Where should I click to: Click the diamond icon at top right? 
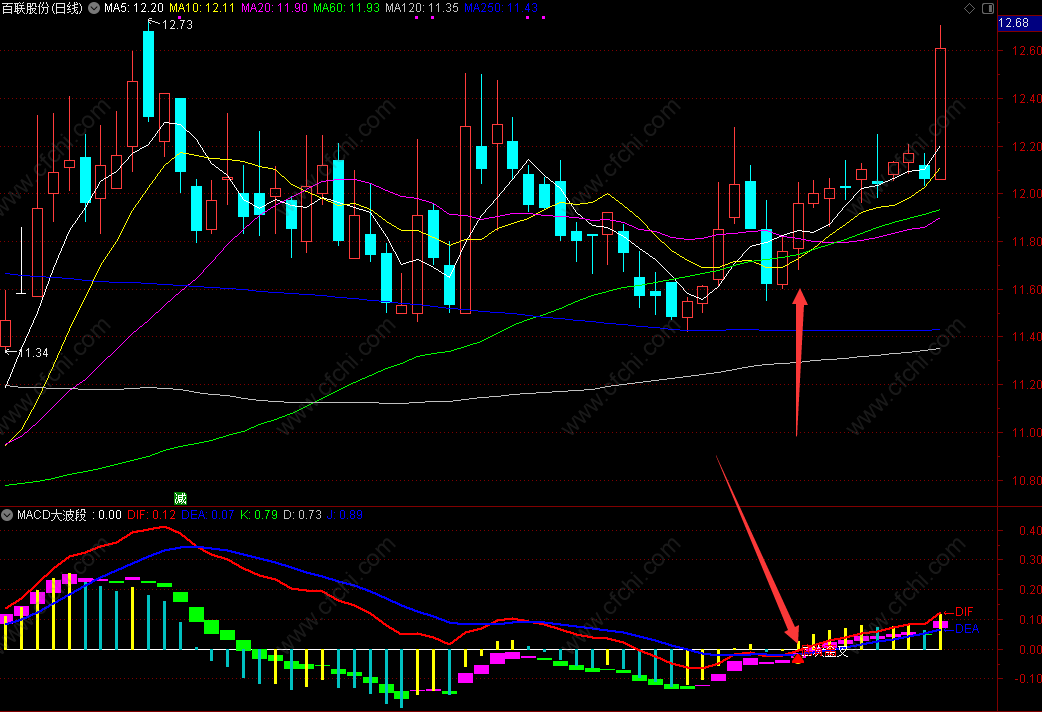[970, 8]
